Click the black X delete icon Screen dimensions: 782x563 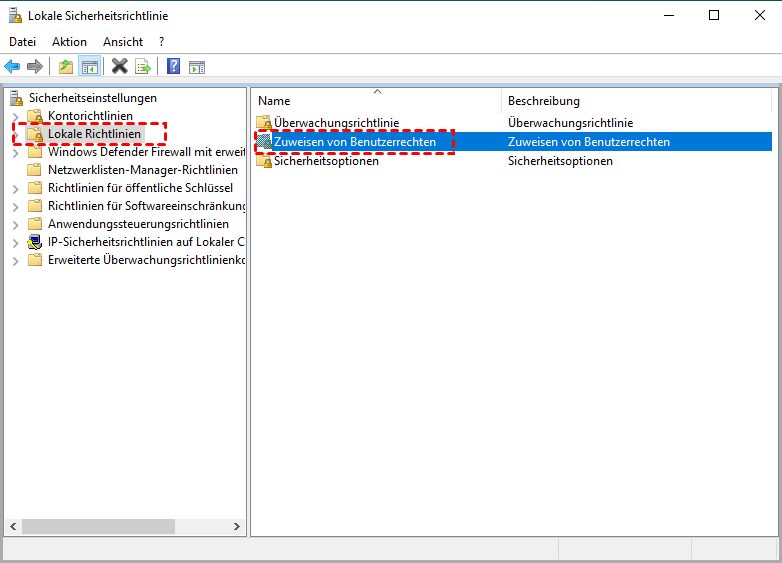(119, 67)
